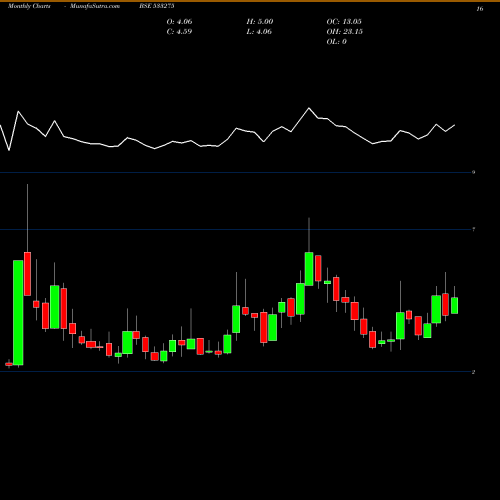Click the axis label '16' at top right
This screenshot has width=500, height=500.
pos(480,9)
